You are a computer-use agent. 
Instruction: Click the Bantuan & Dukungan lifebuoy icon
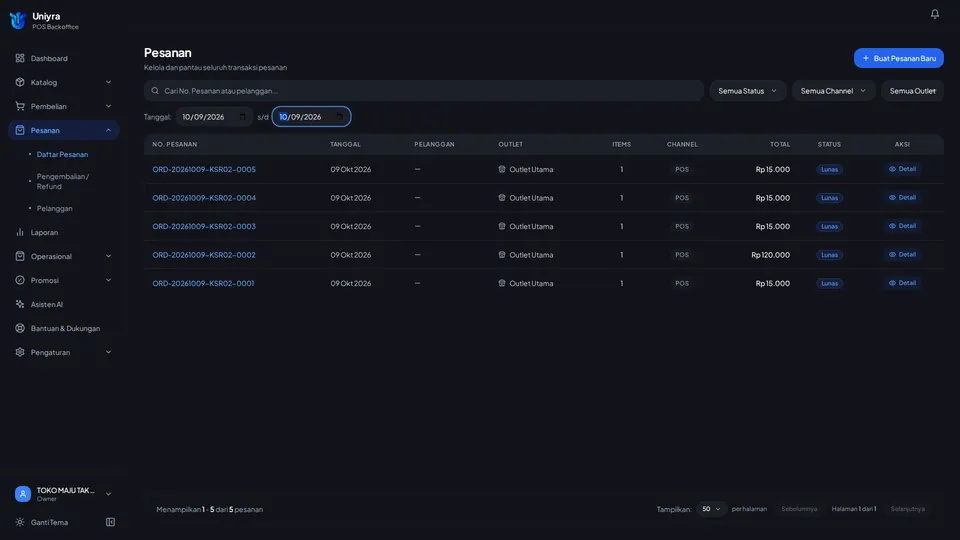pos(20,328)
